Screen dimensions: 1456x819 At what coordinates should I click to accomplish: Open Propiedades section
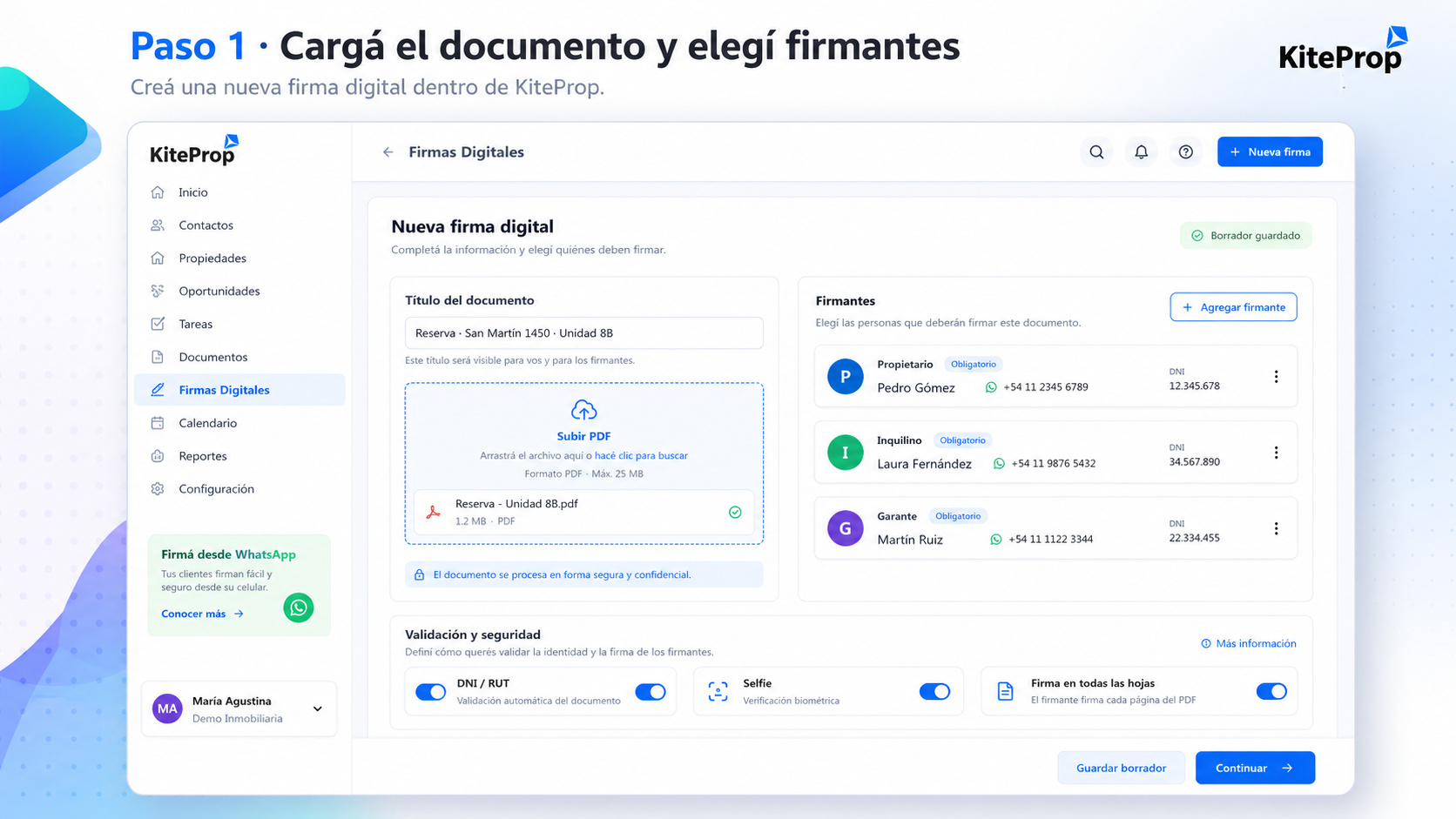(x=239, y=258)
